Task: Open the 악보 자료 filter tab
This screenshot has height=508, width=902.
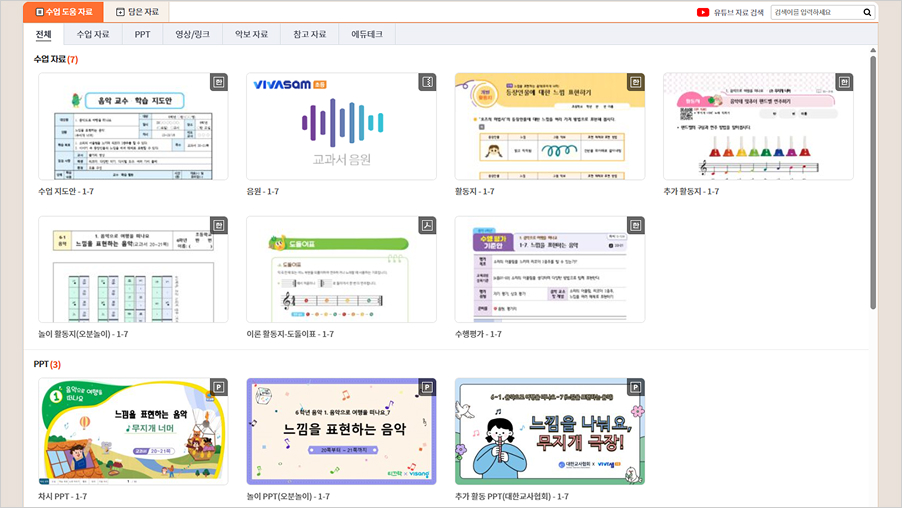Action: coord(251,34)
